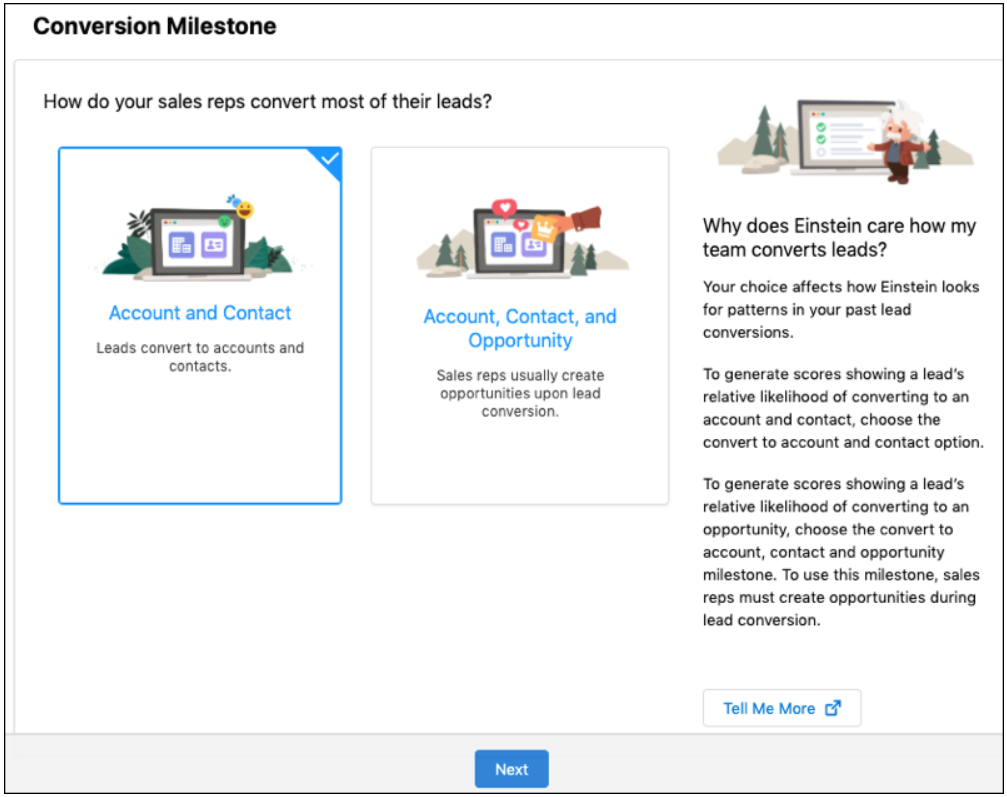Click the purple contact card icon in the Account and Contact card
The image size is (1007, 797).
point(214,244)
